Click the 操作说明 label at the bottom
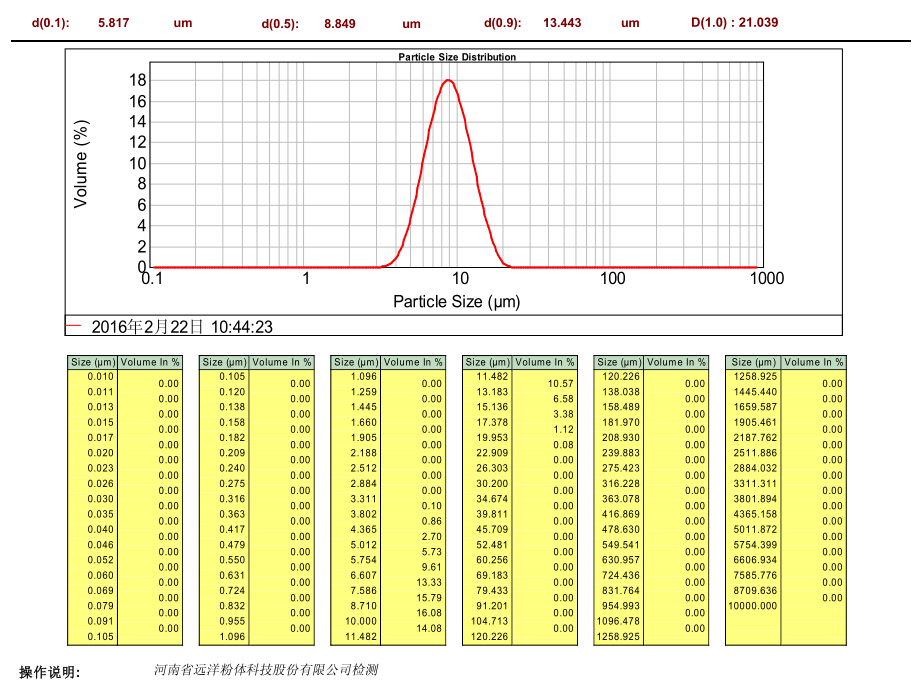The width and height of the screenshot is (914, 688). [50, 672]
